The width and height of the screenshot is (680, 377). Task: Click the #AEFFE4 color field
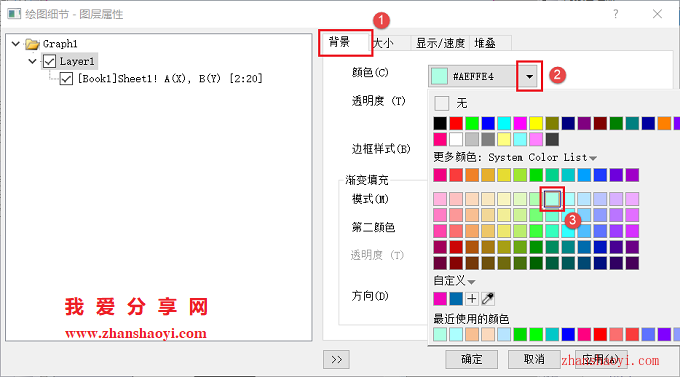tap(472, 76)
